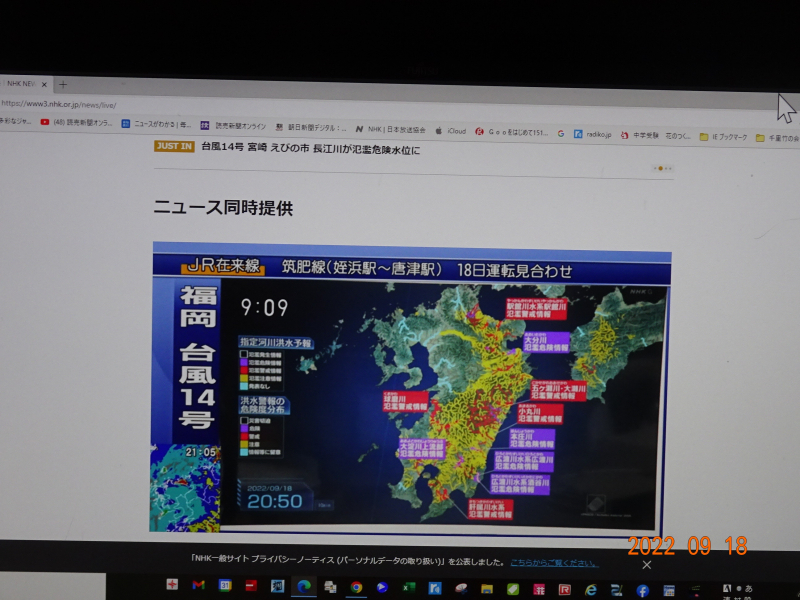The width and height of the screenshot is (800, 600).
Task: Launch Internet Explorer from the taskbar
Action: pyautogui.click(x=591, y=590)
